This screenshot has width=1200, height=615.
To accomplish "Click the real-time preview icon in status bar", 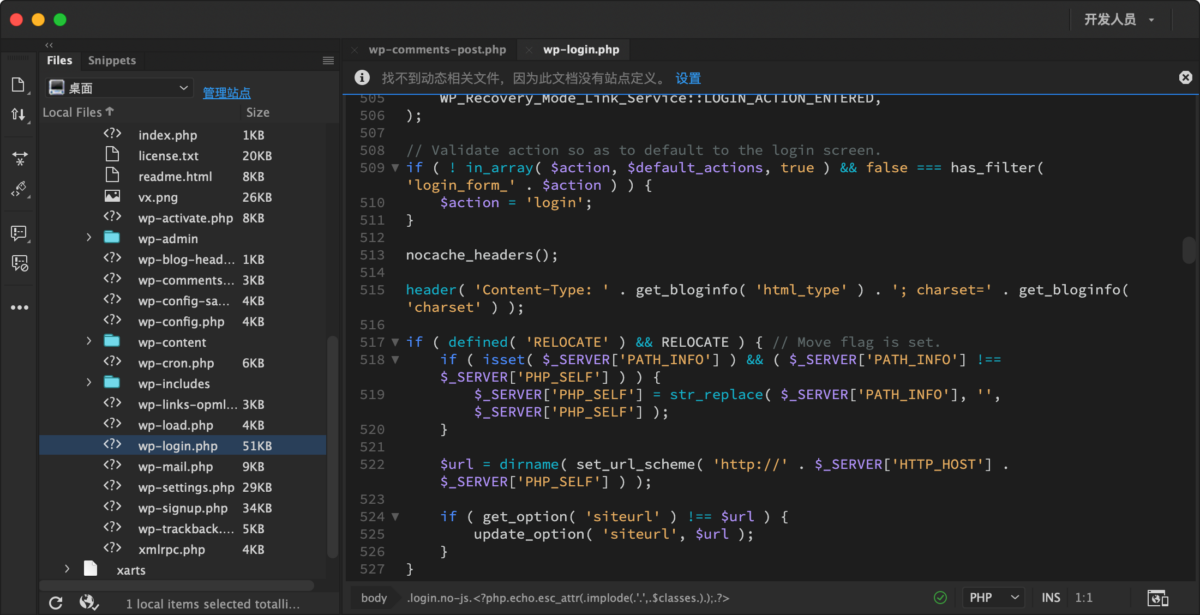I will pos(1157,598).
